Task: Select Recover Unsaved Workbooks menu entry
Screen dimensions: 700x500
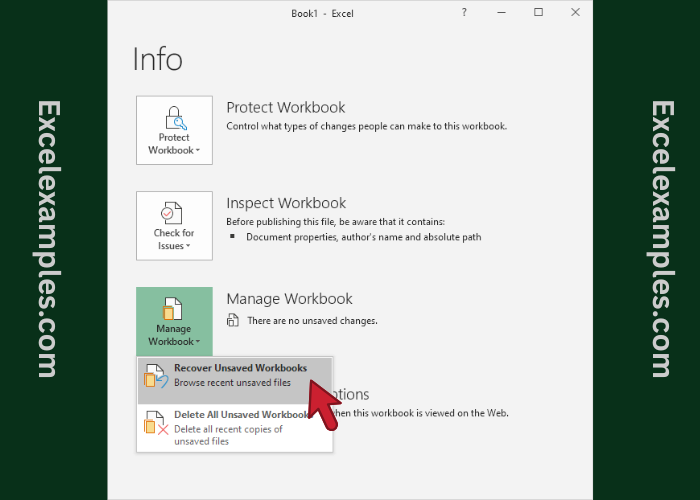Action: (x=238, y=375)
